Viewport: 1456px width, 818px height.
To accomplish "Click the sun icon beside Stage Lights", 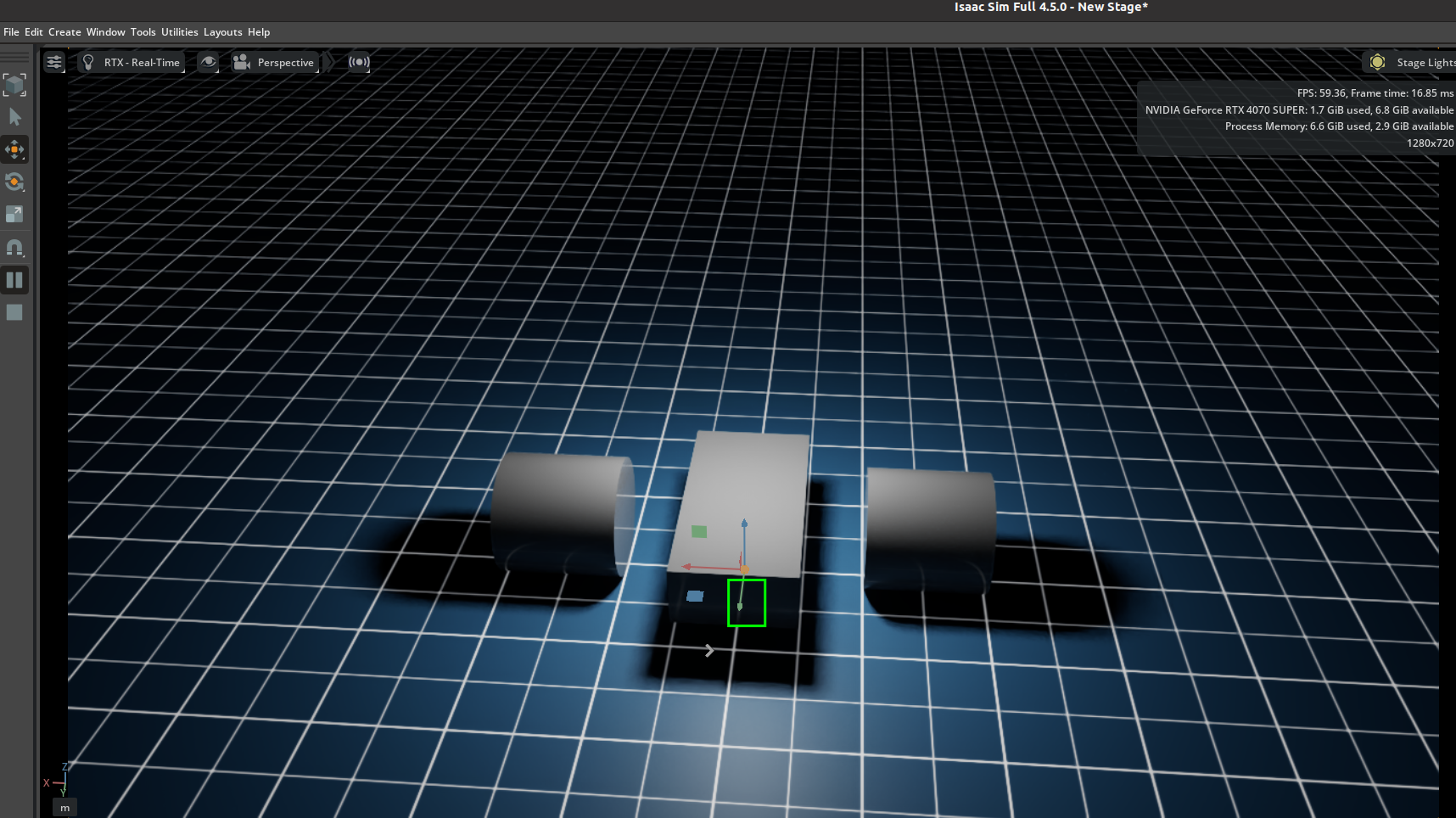I will 1378,62.
